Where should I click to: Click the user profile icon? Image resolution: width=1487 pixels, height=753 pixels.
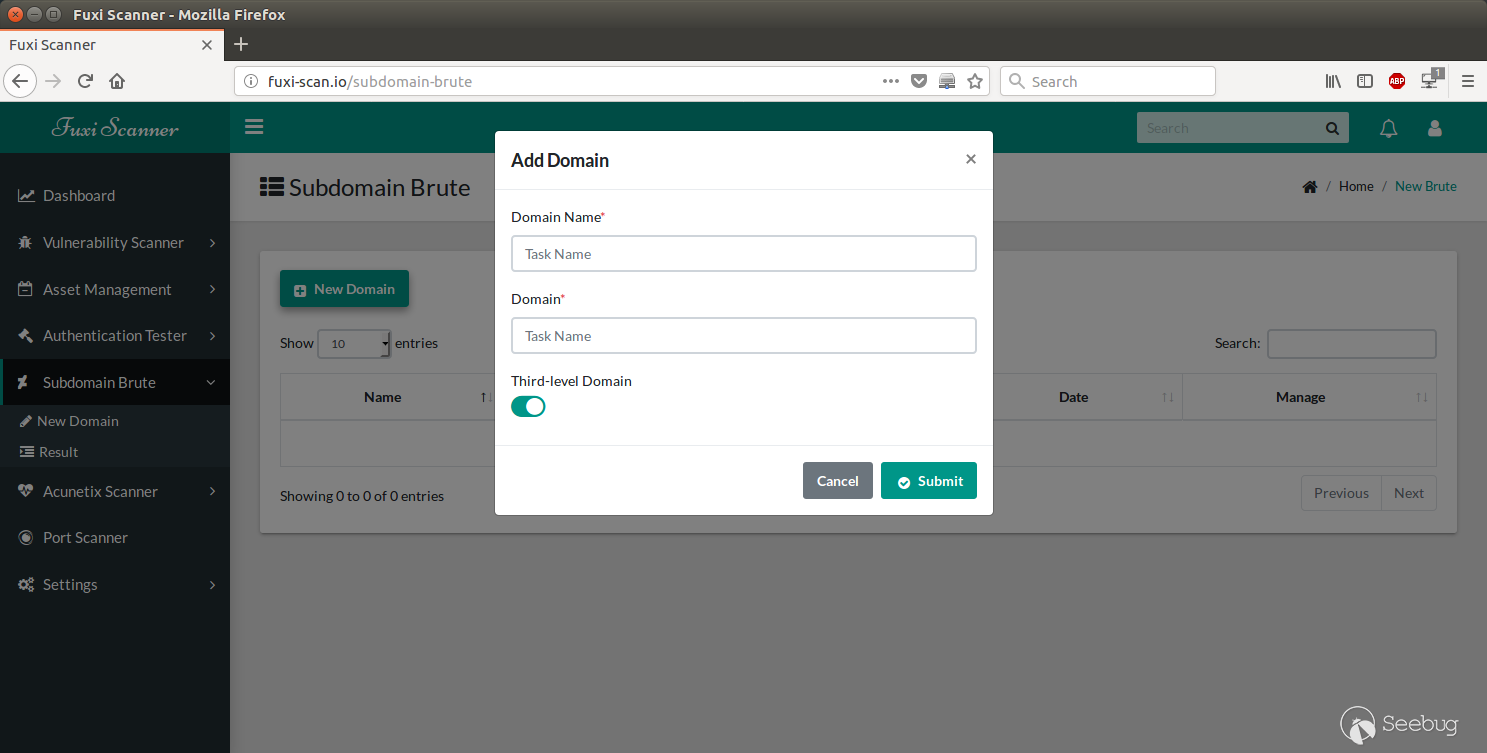[x=1435, y=128]
